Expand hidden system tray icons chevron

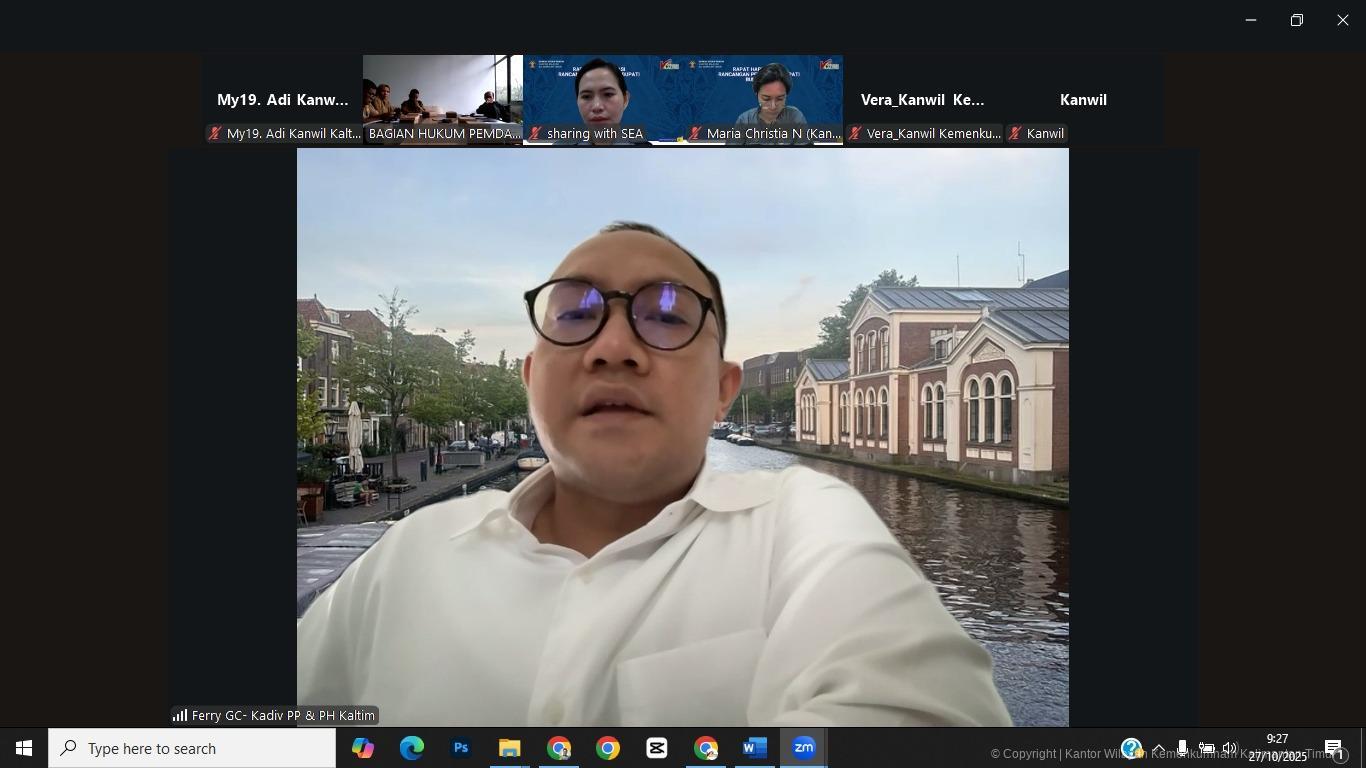pos(1158,749)
